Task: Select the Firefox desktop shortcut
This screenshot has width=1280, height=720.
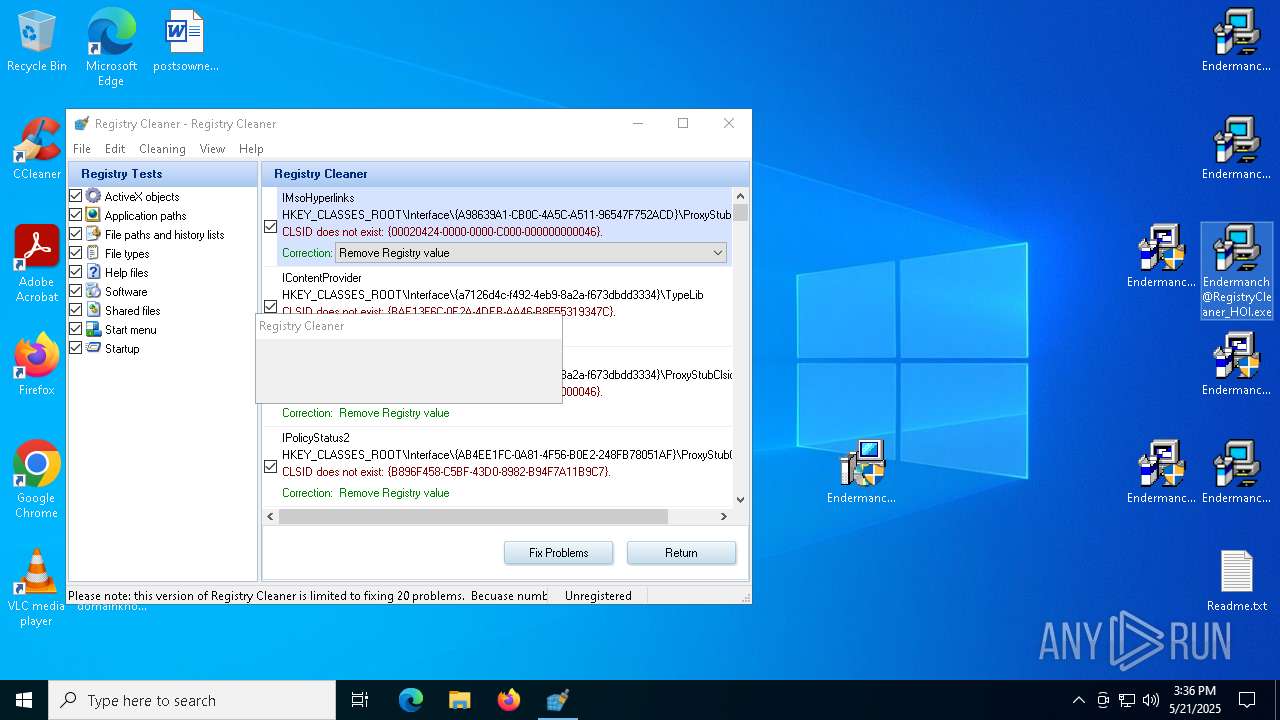Action: click(x=37, y=366)
